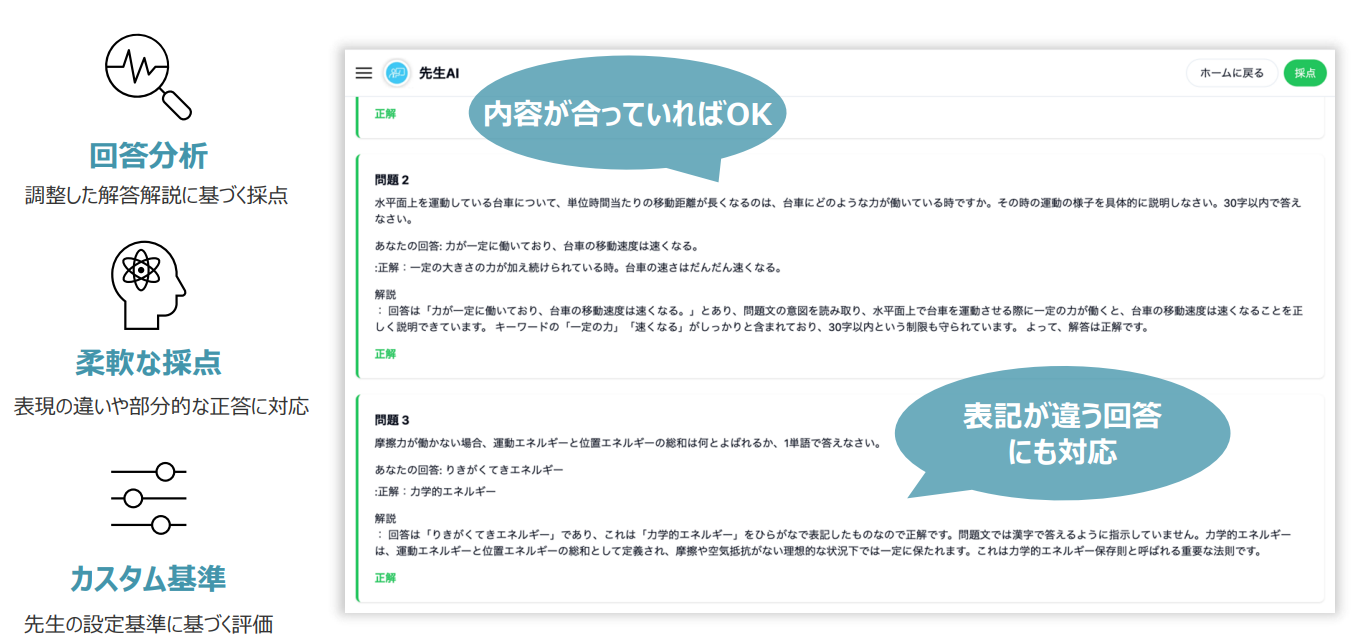Click 調整した解答解説に基づく採点 text
Viewport: 1357px width, 637px height.
157,195
